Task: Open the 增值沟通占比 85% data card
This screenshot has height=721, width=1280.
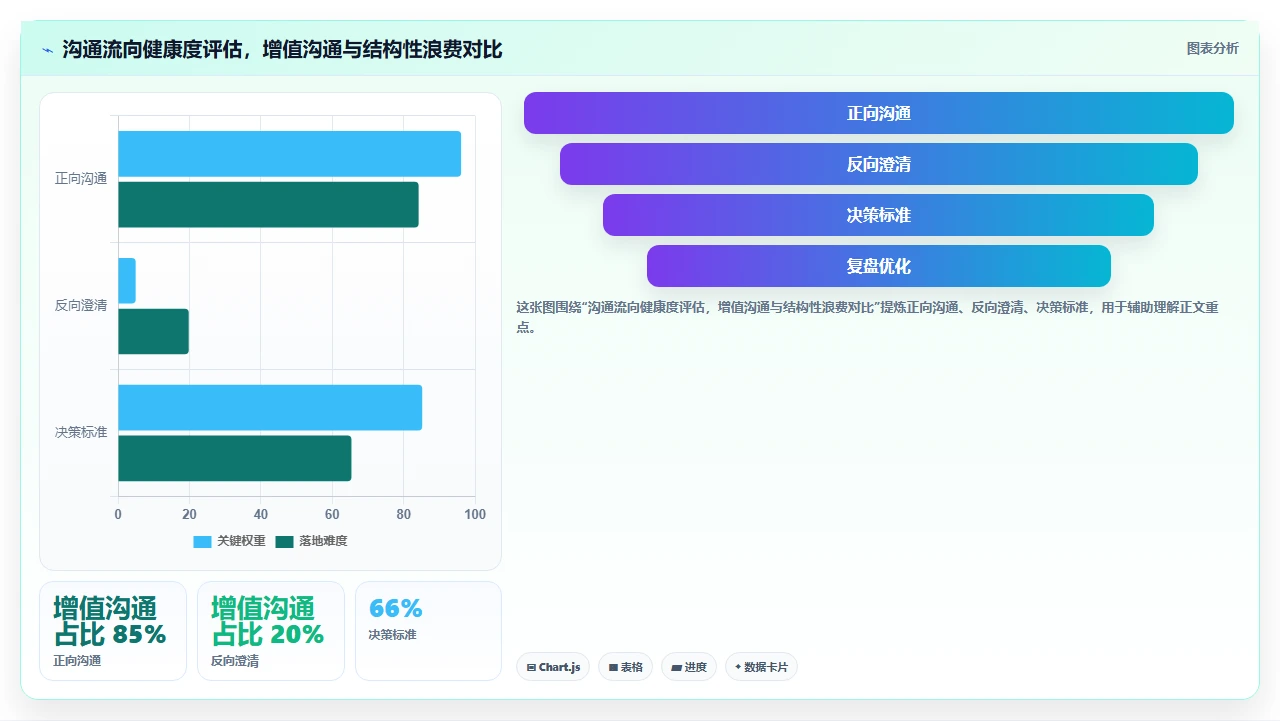Action: (x=113, y=631)
